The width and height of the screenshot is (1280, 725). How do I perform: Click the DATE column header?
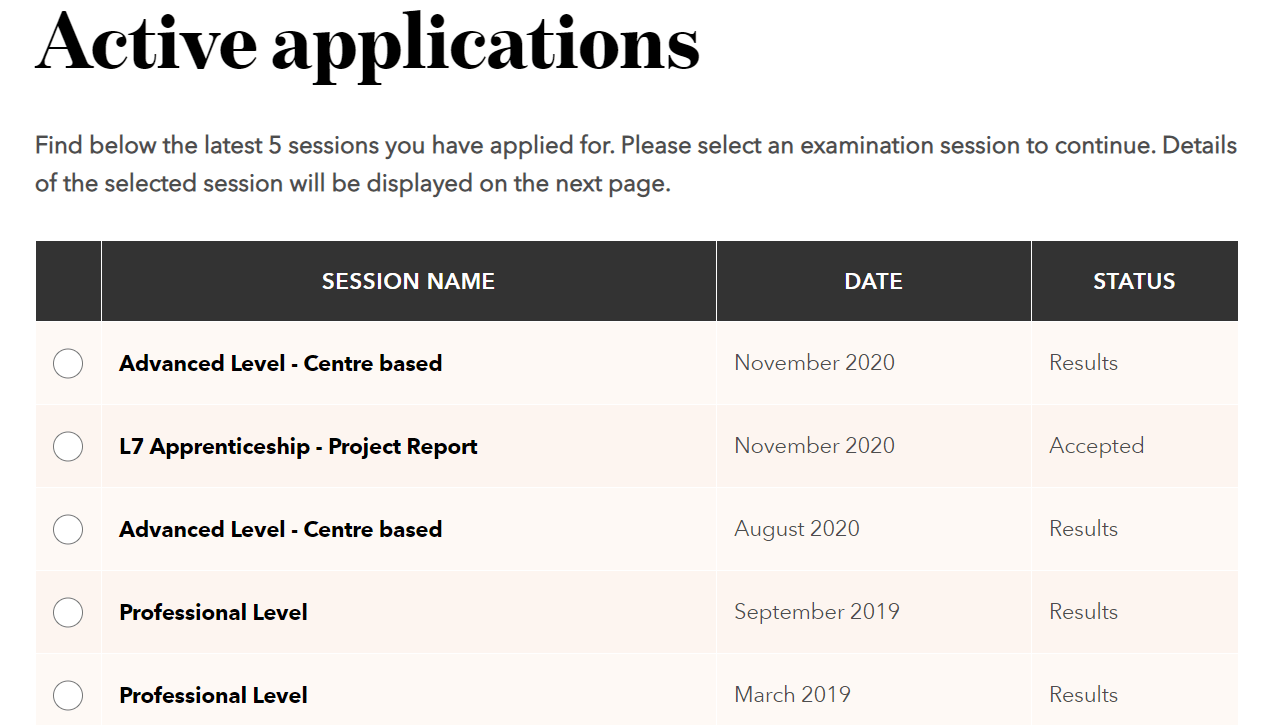tap(873, 282)
